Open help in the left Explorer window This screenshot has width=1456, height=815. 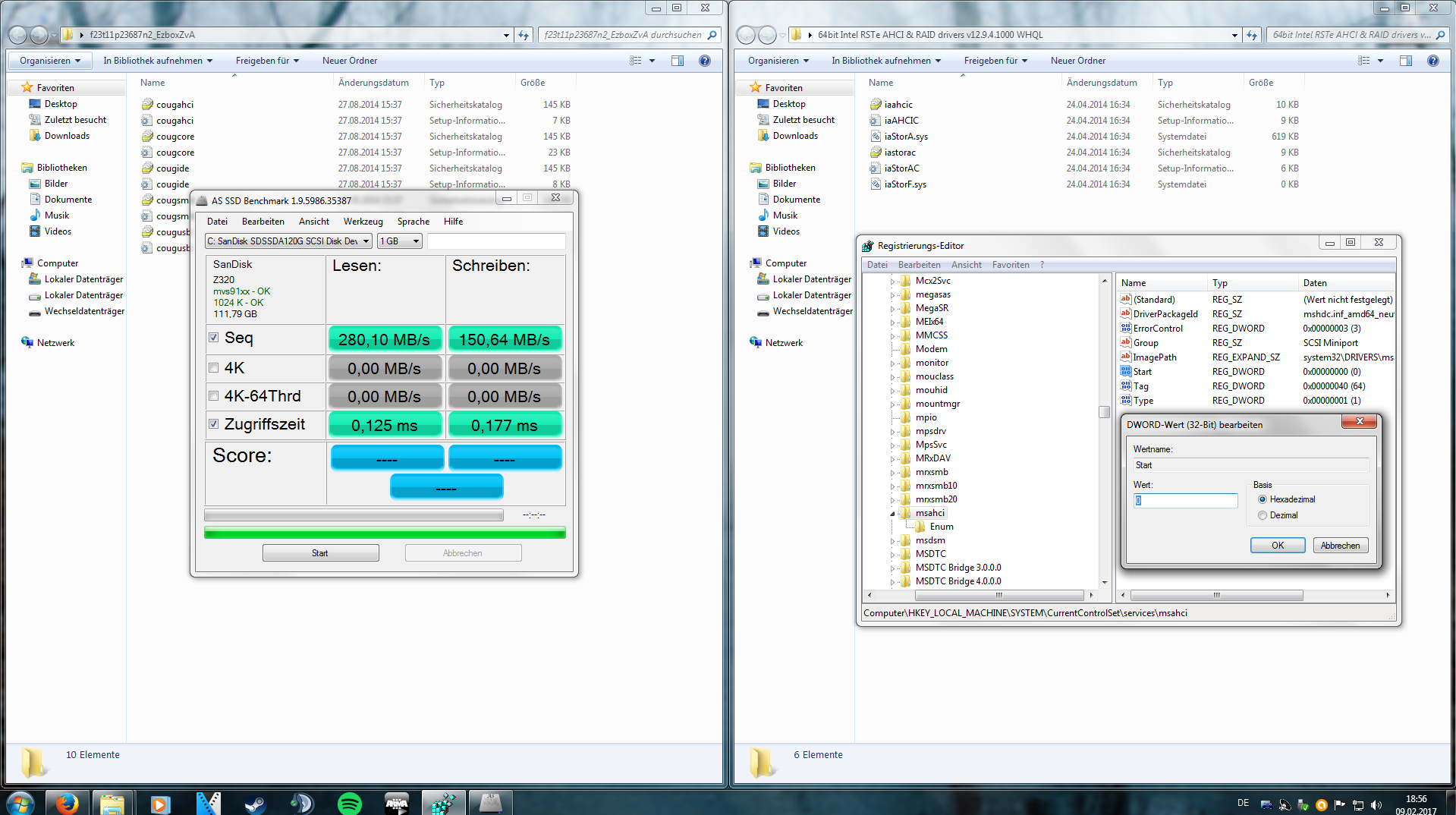(705, 61)
